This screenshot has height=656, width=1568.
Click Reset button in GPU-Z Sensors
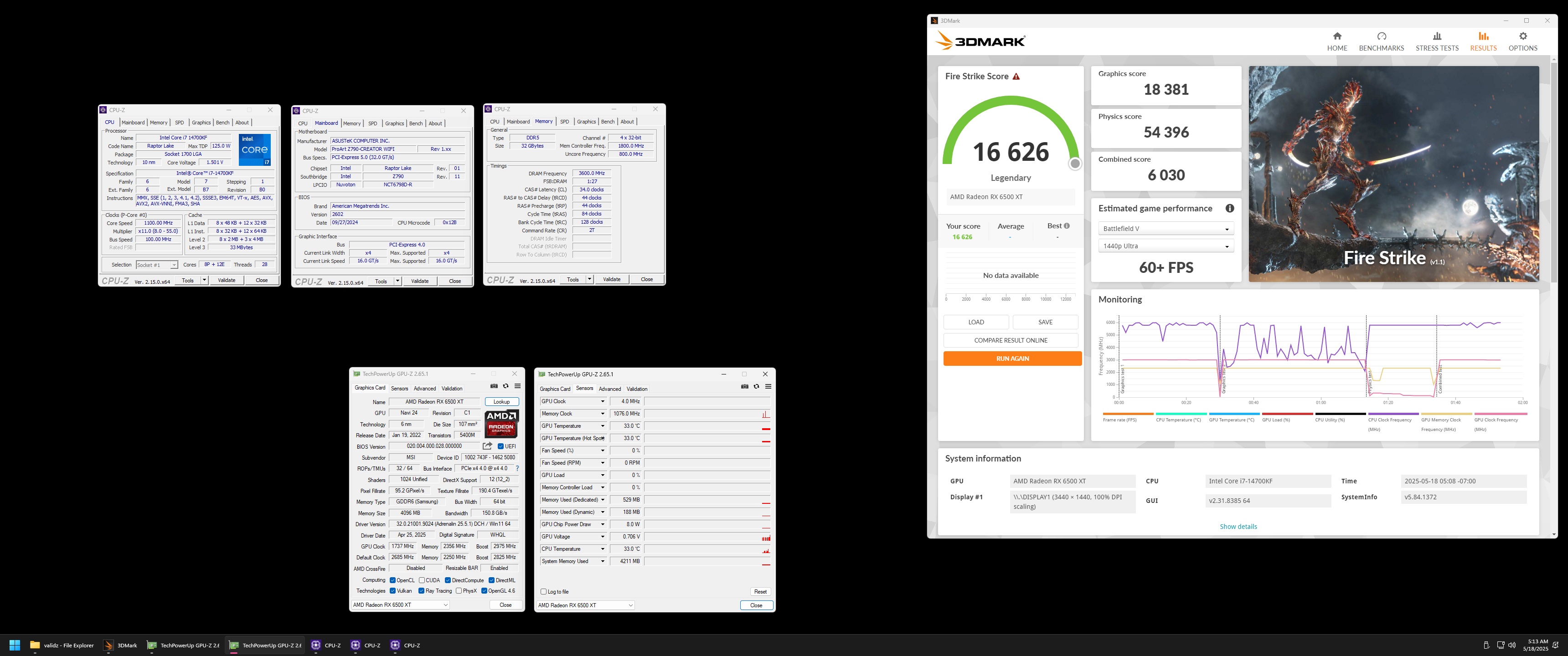click(x=760, y=591)
